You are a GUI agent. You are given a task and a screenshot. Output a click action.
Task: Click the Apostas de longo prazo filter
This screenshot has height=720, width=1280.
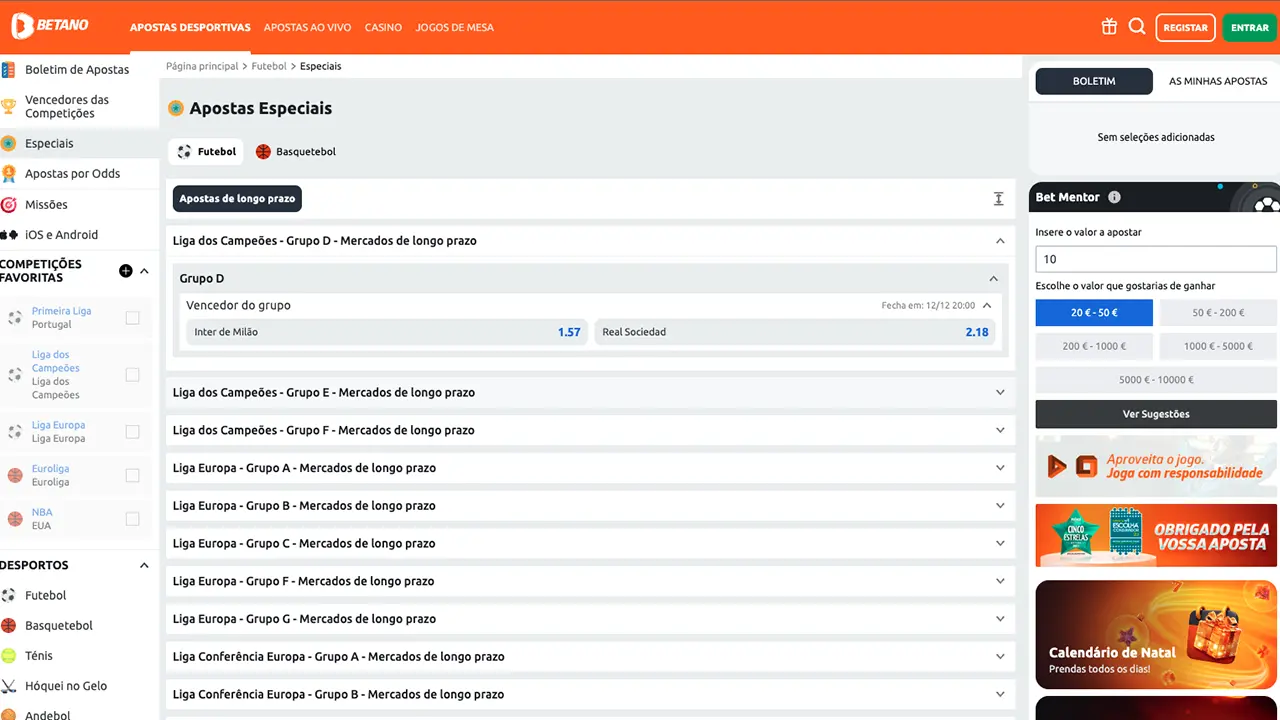[237, 199]
